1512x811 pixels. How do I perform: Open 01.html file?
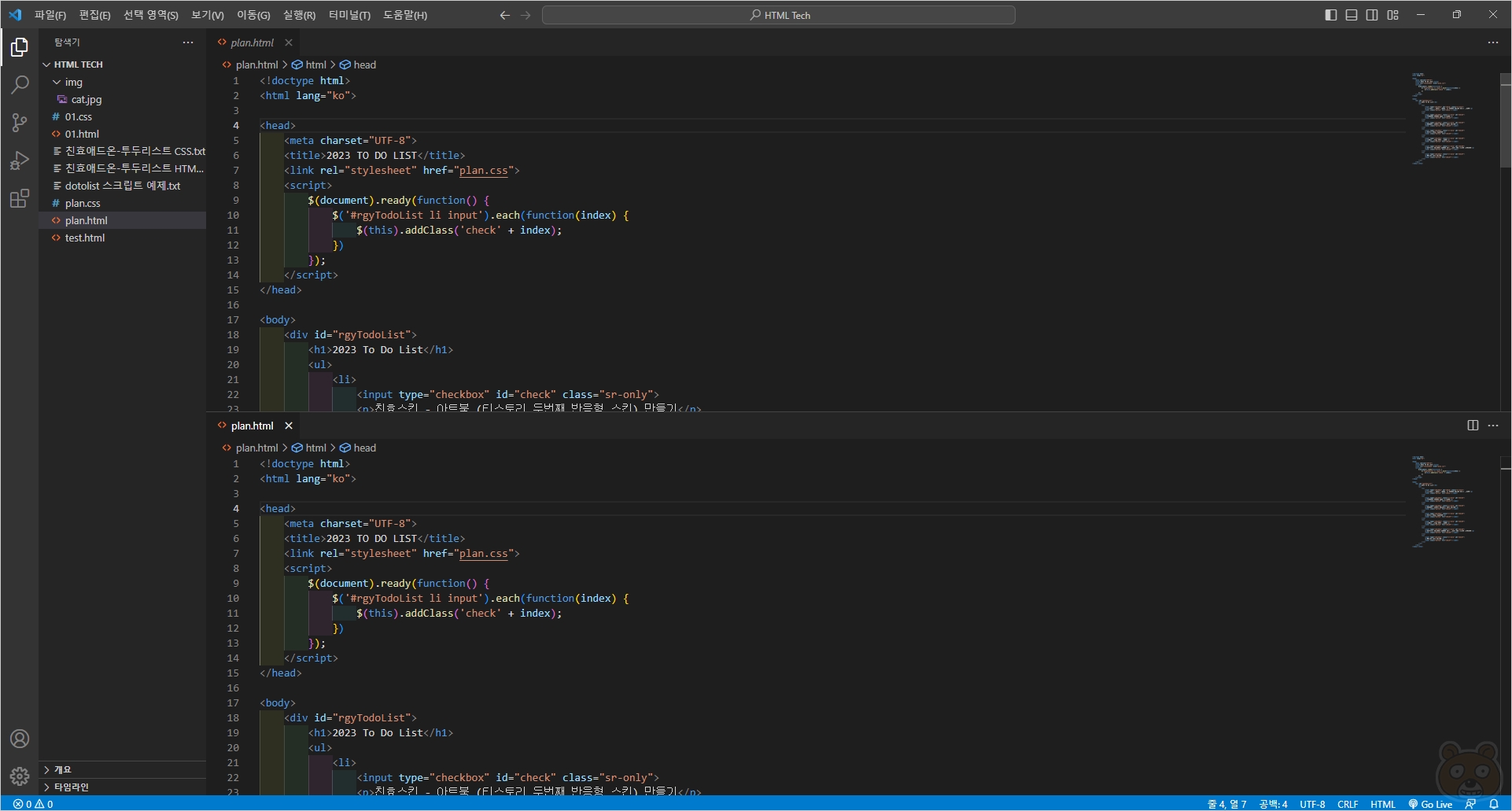click(x=124, y=134)
